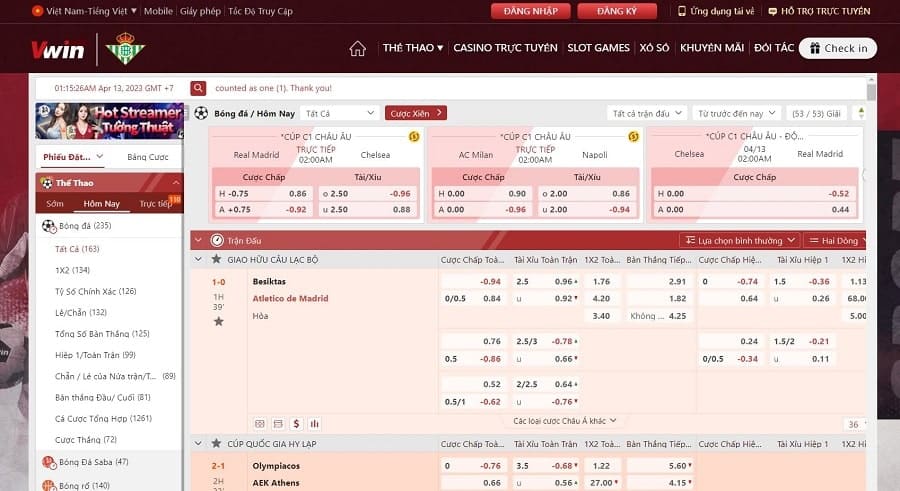Click the (53 / 53) Giải league selector

pyautogui.click(x=816, y=113)
